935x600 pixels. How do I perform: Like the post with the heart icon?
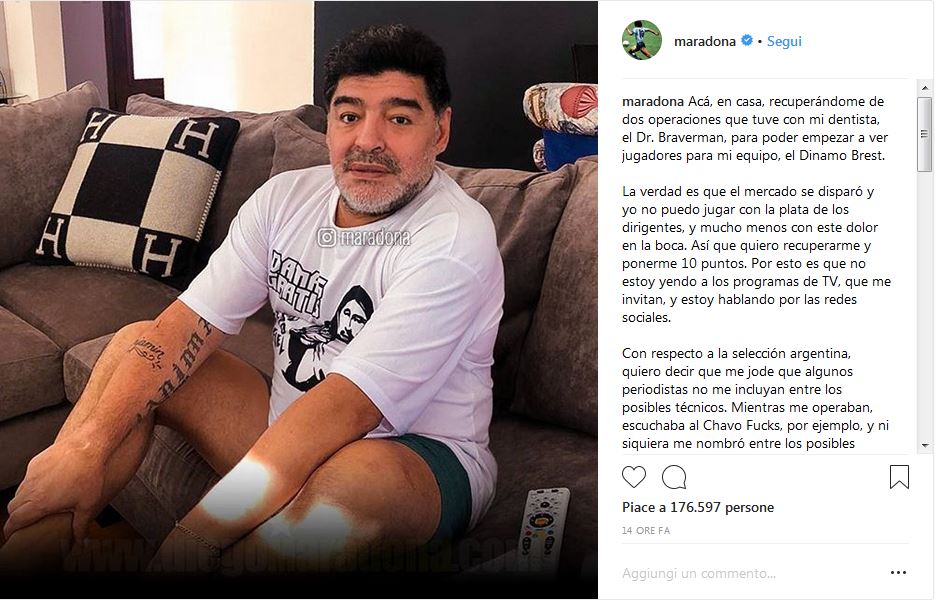click(x=634, y=477)
